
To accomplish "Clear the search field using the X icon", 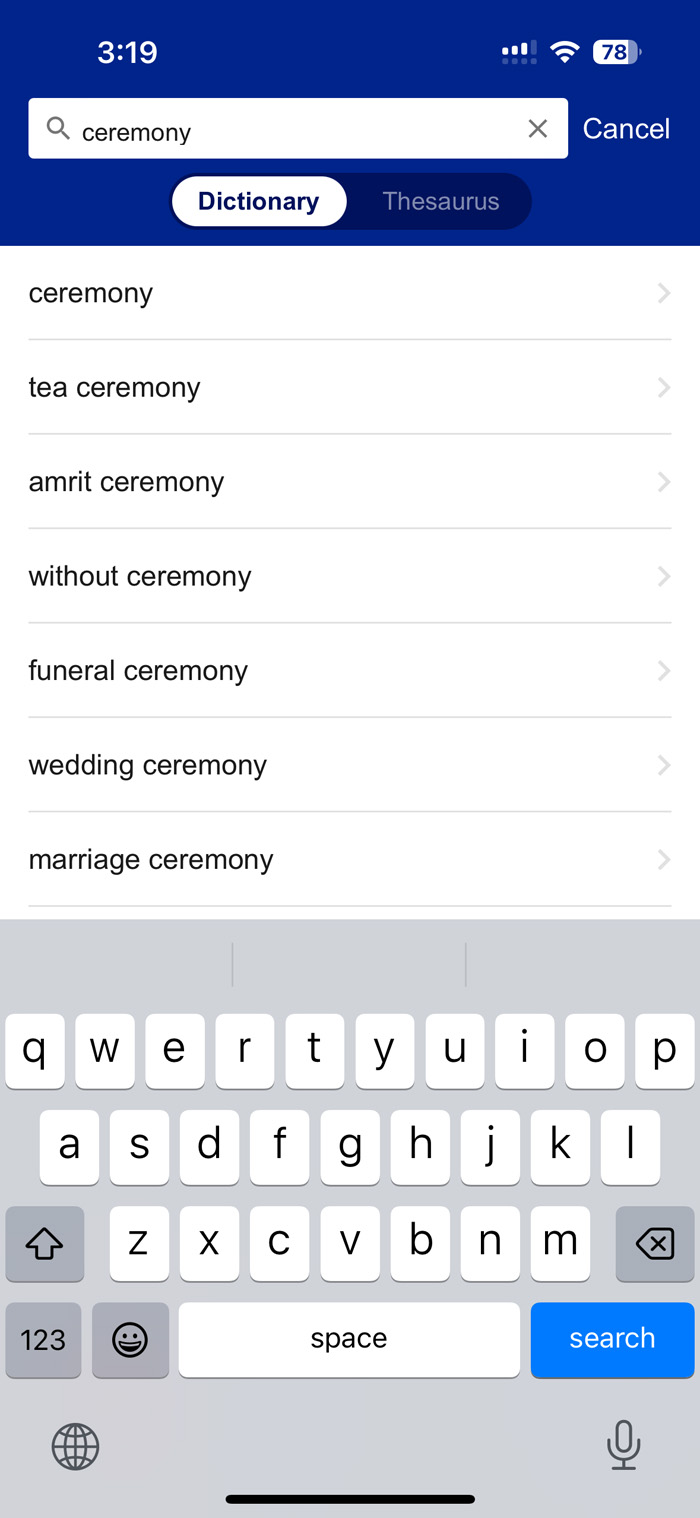I will [x=538, y=128].
